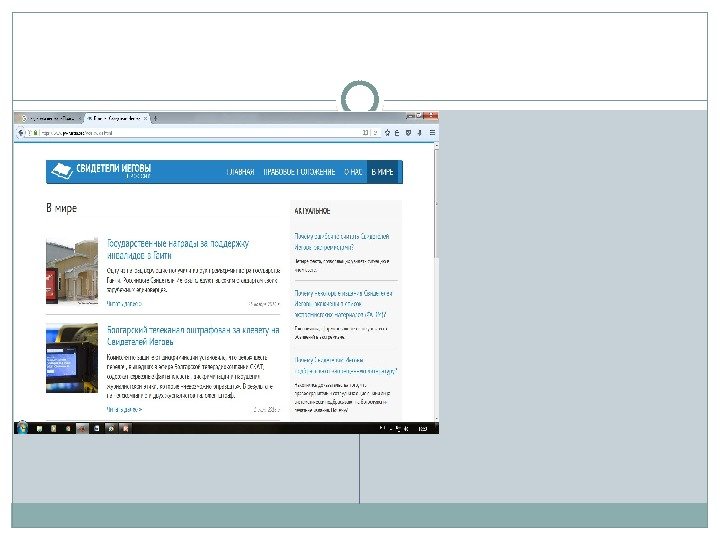Open a new tab with the plus button
The height and width of the screenshot is (540, 720).
click(155, 118)
